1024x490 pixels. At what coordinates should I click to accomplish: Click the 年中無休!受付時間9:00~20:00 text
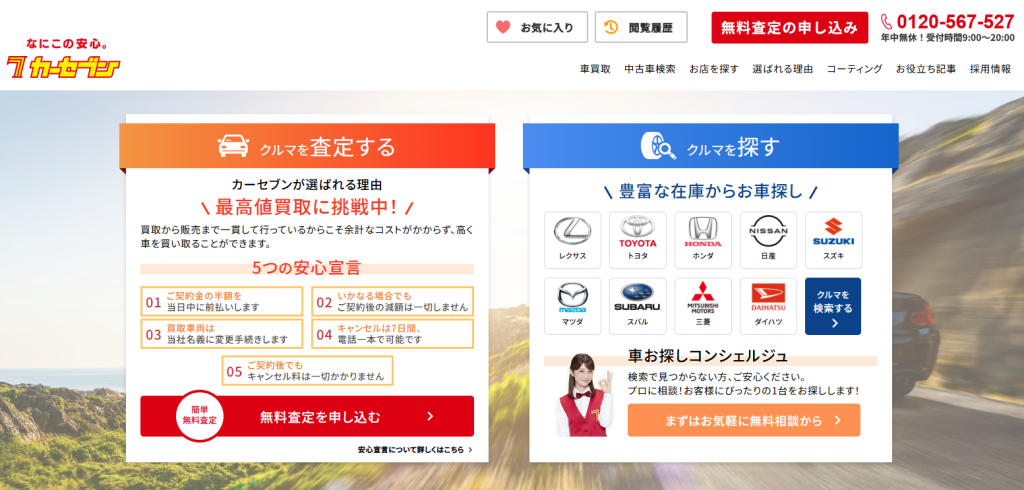click(x=948, y=38)
